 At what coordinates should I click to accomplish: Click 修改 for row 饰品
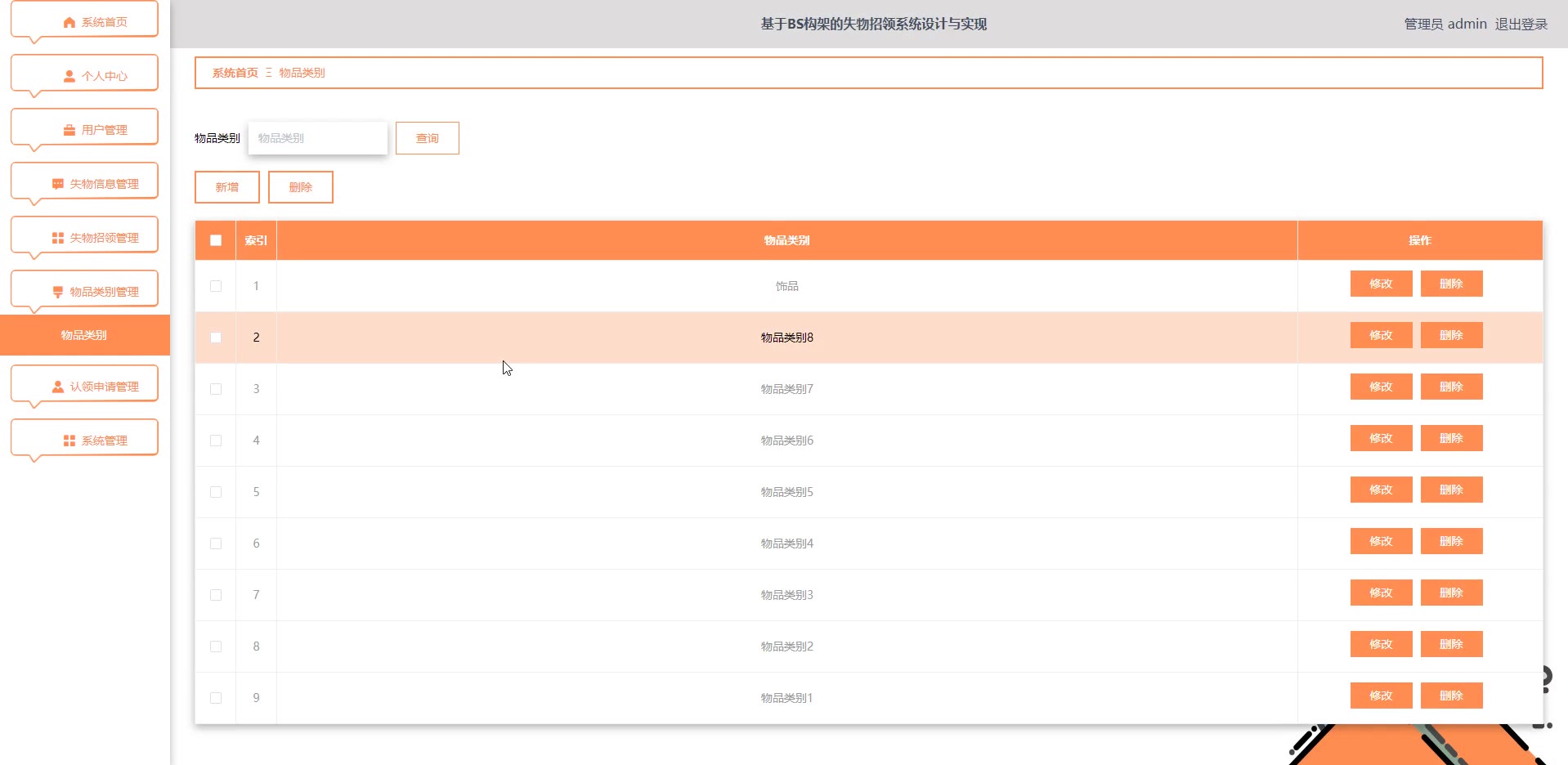1382,284
